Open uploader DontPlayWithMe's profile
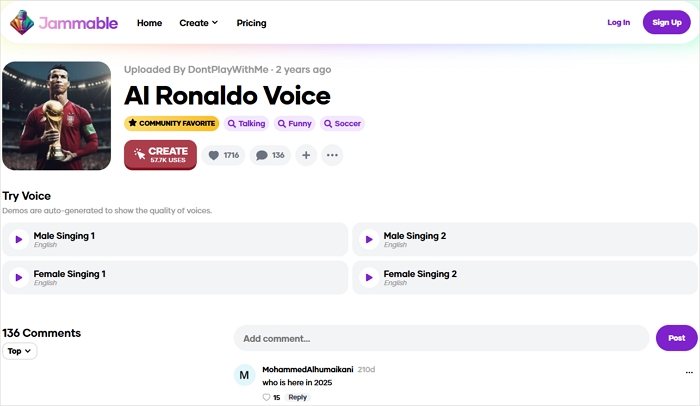This screenshot has height=406, width=700. tap(228, 70)
